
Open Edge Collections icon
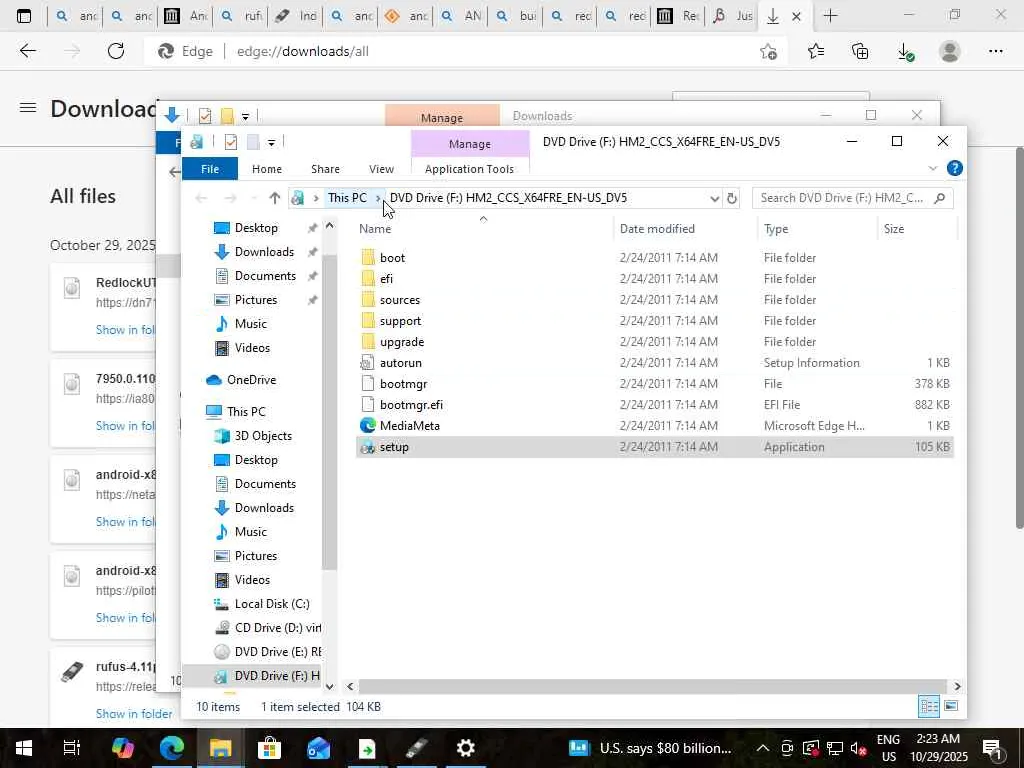pos(860,52)
